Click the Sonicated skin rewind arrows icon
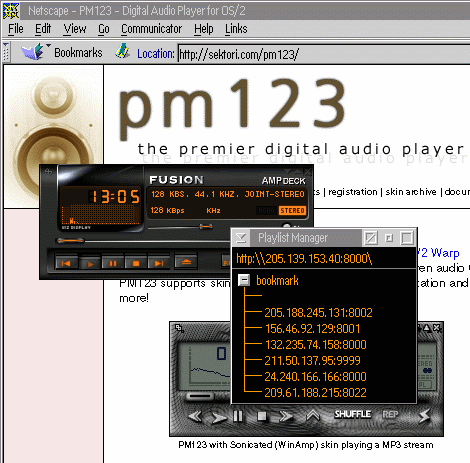Image resolution: width=470 pixels, height=463 pixels. point(195,416)
